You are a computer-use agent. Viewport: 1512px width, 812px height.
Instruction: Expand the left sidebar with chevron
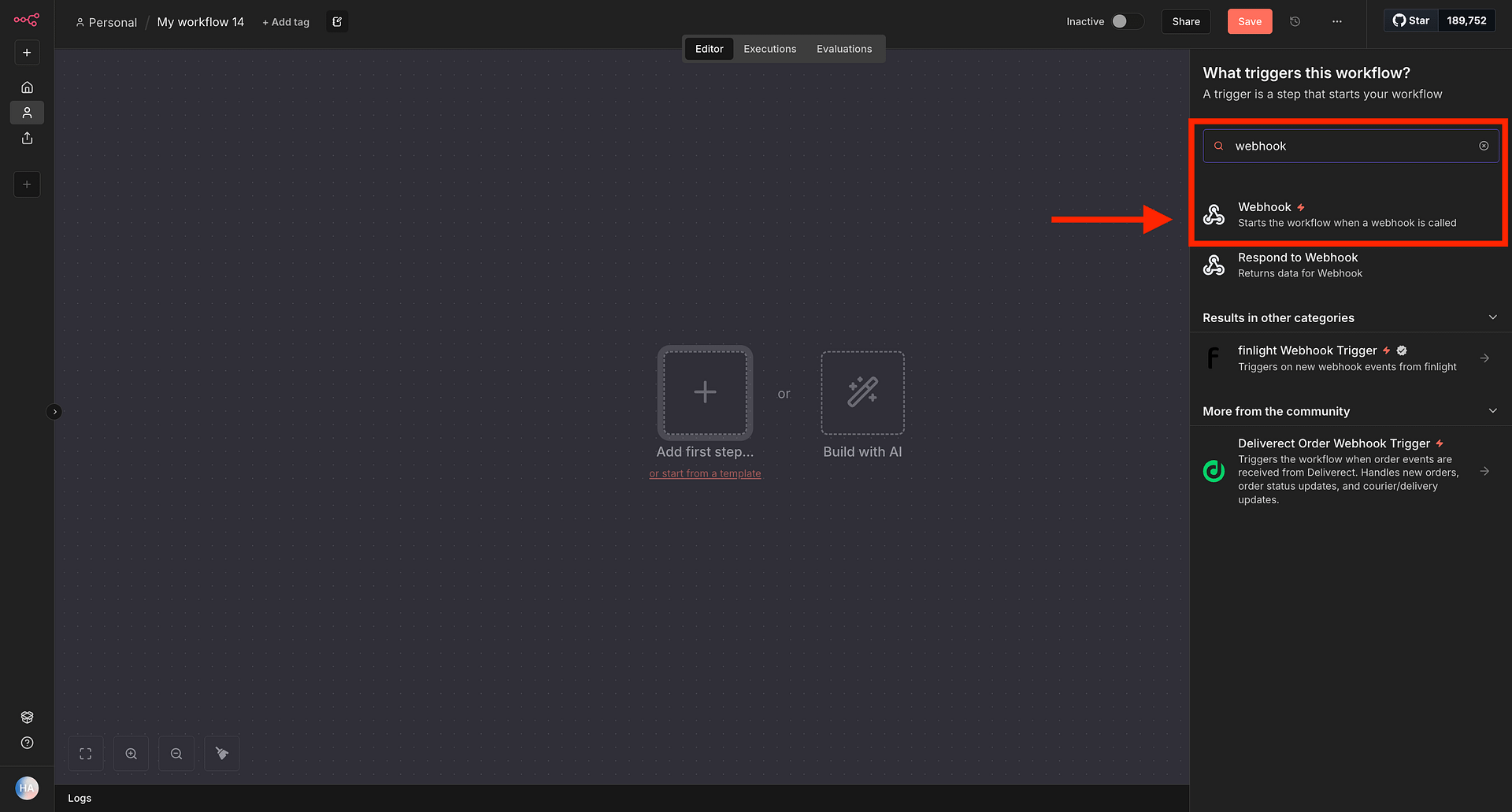pos(54,411)
